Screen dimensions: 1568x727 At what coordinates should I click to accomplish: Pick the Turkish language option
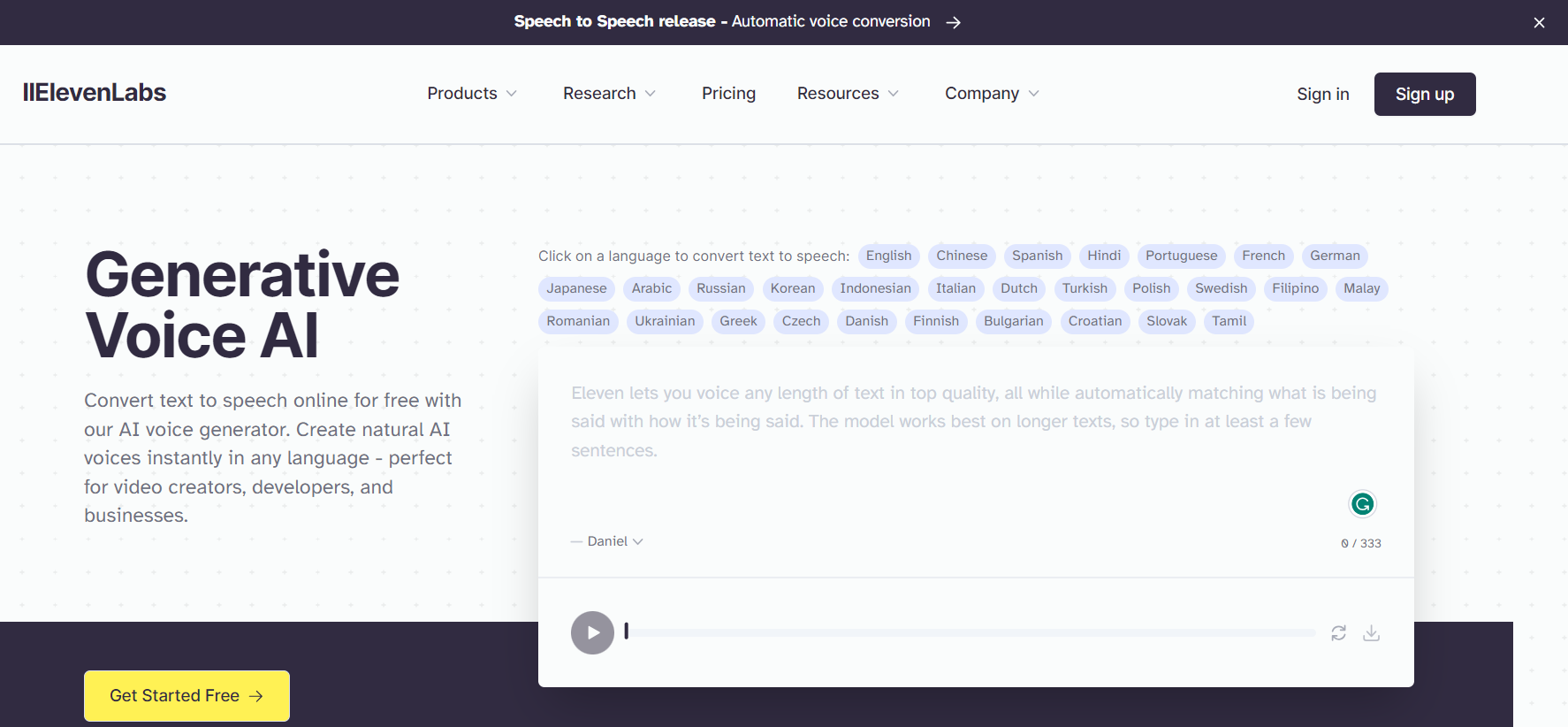click(1085, 288)
